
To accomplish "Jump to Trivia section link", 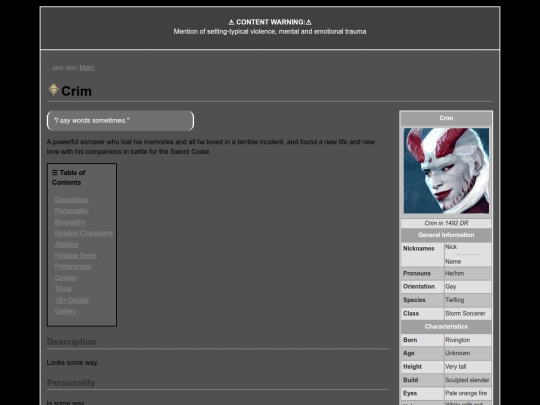I will 63,289.
